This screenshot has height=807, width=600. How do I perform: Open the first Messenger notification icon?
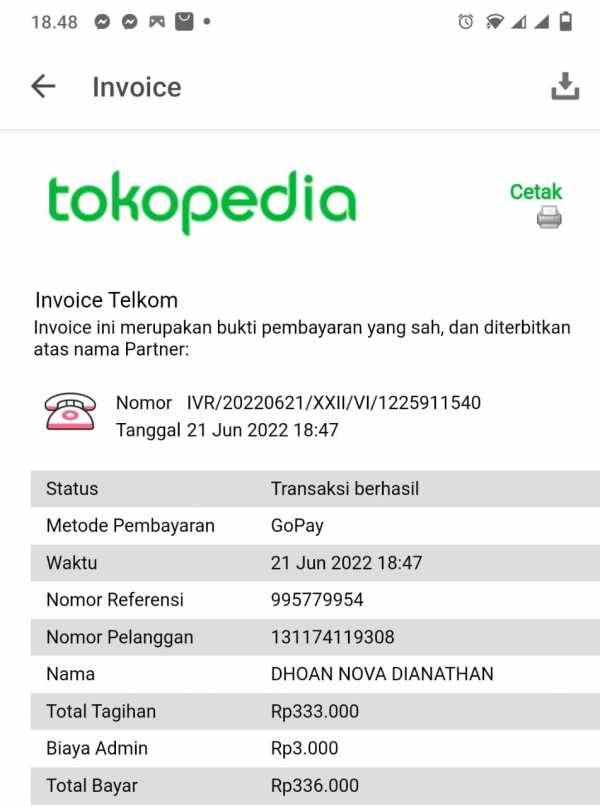(x=102, y=22)
